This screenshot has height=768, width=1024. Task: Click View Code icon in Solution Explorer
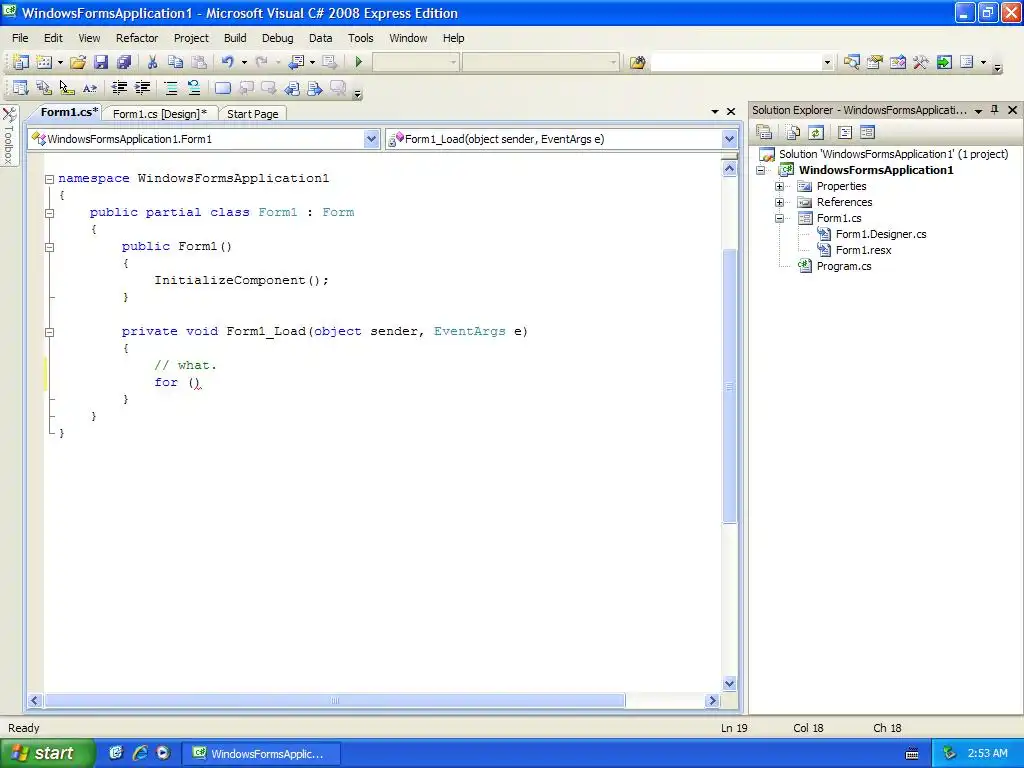click(x=845, y=133)
